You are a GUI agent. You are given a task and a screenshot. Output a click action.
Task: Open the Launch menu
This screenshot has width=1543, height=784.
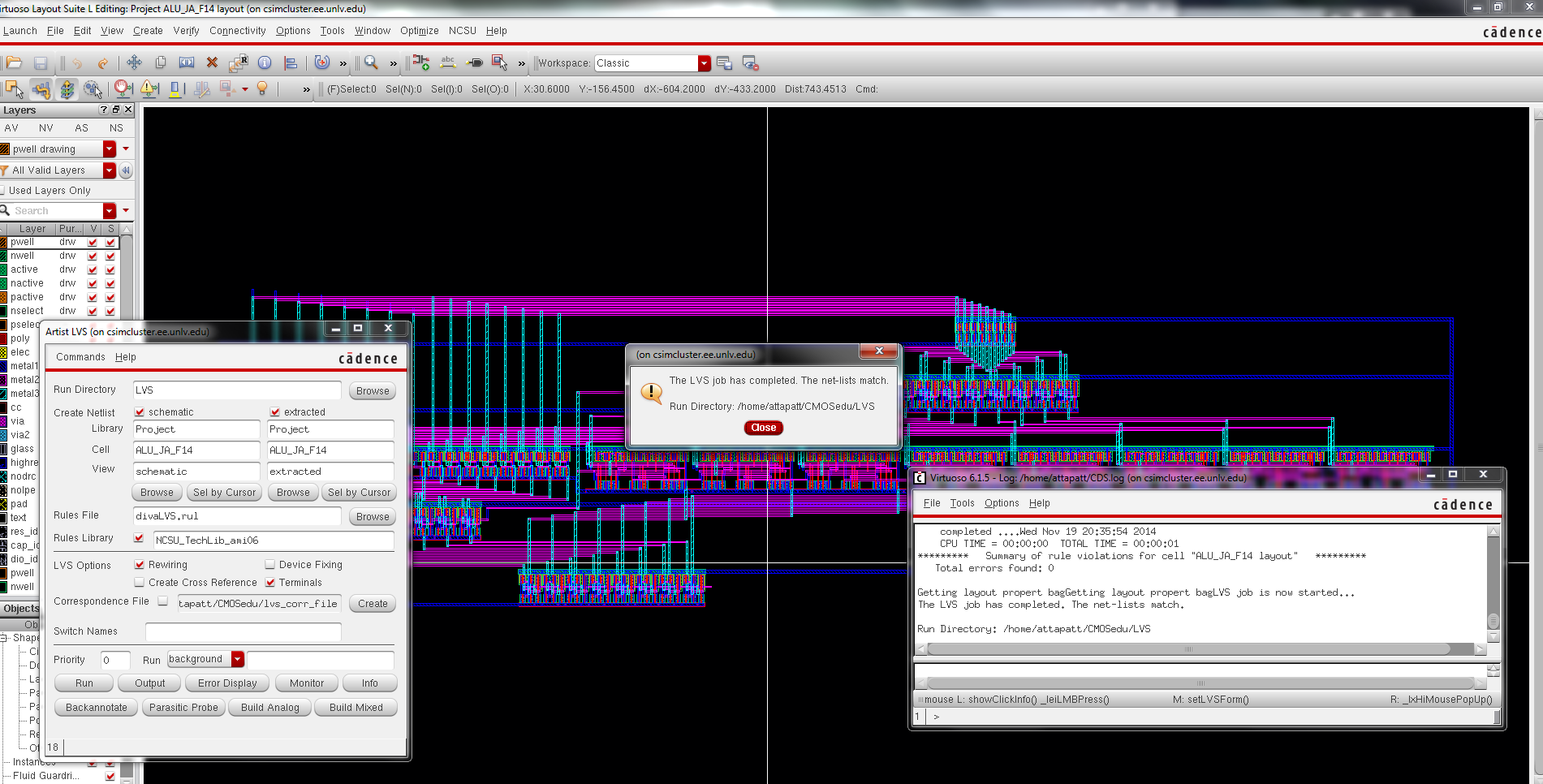coord(20,31)
